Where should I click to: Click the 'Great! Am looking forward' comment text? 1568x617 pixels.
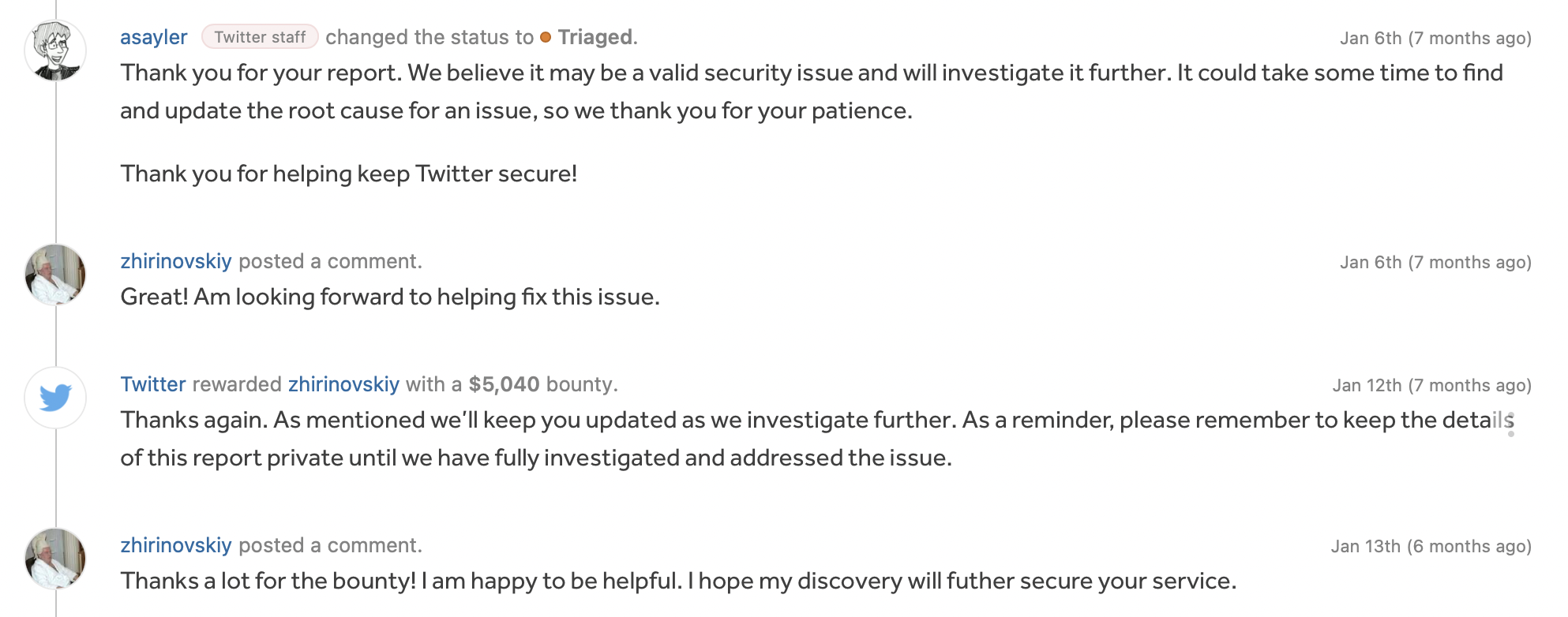click(x=389, y=297)
